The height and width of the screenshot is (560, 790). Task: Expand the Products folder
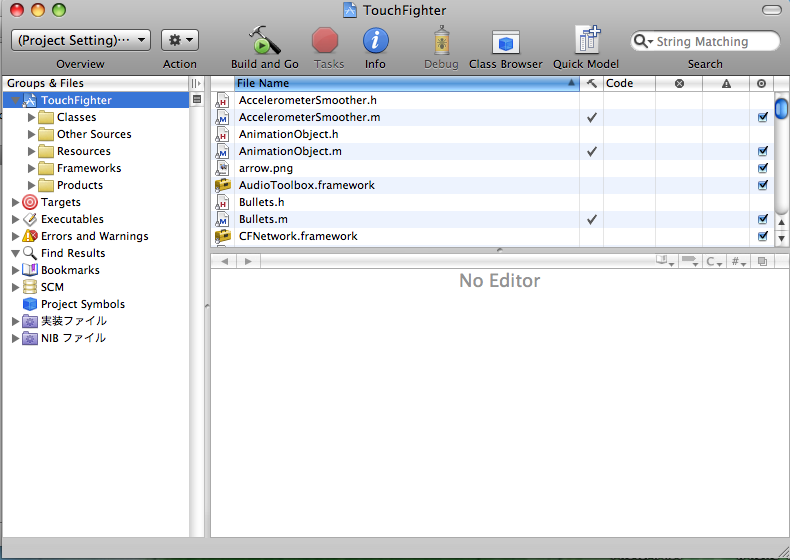(31, 185)
